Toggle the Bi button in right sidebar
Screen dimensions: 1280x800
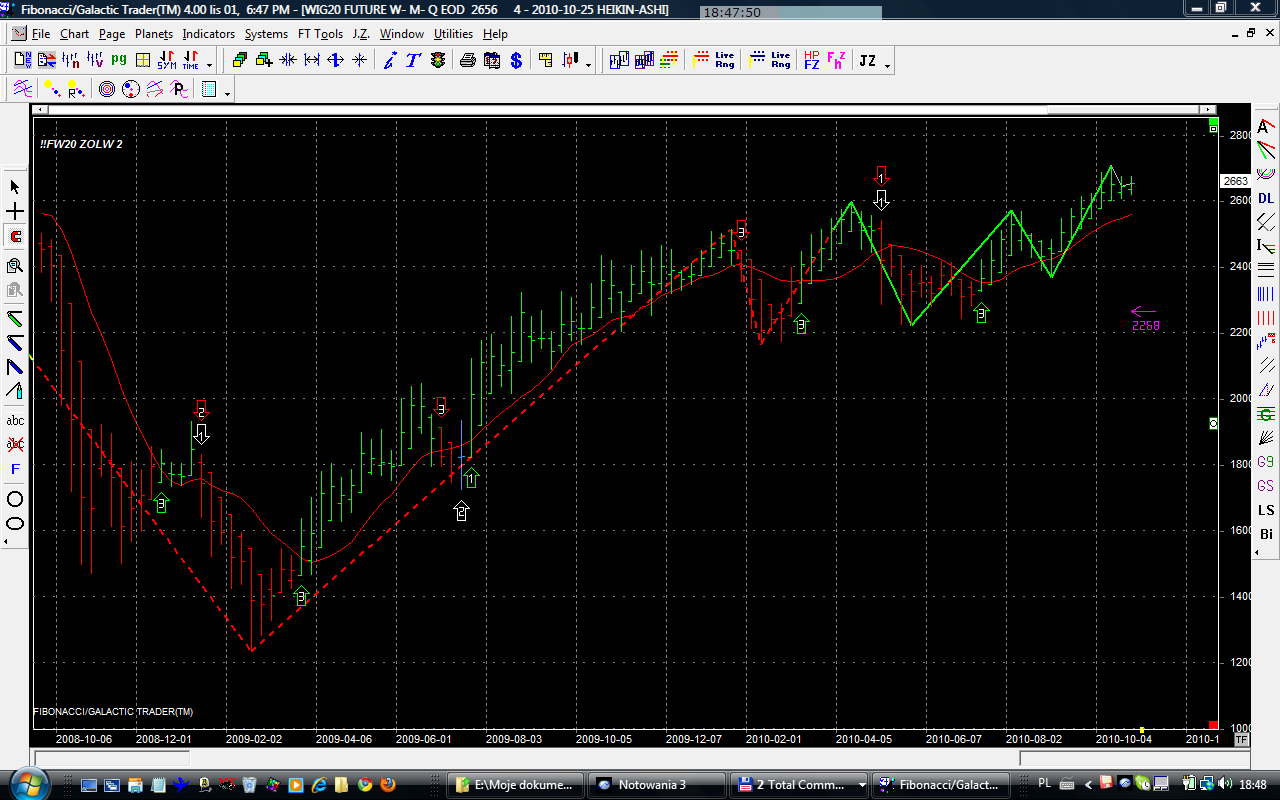pos(1266,534)
